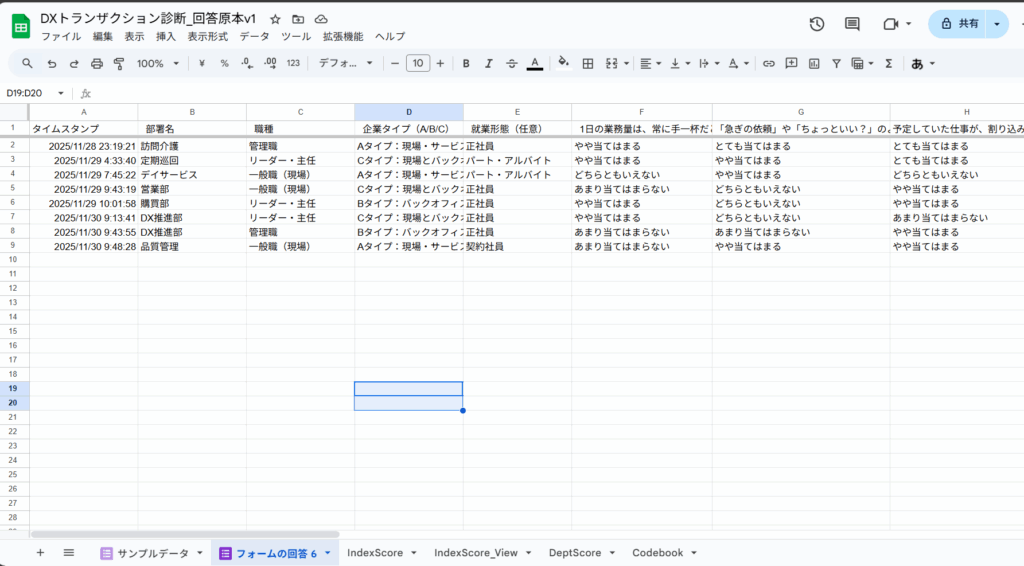This screenshot has width=1024, height=566.
Task: Toggle bold formatting
Action: [x=466, y=63]
